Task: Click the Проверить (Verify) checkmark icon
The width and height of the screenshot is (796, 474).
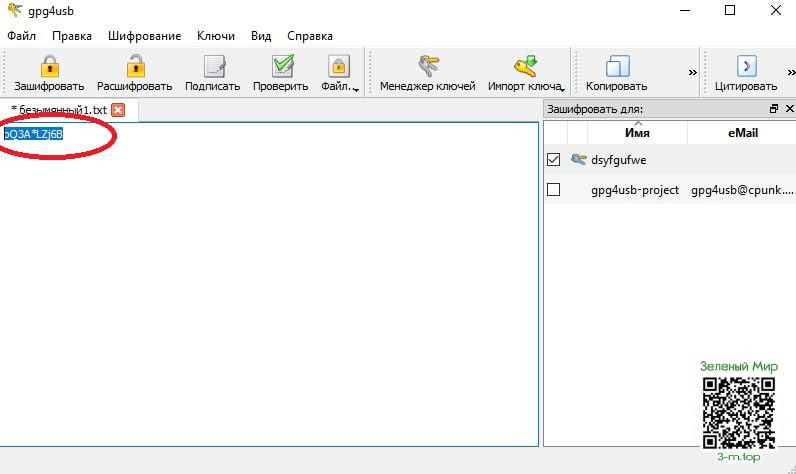Action: [x=281, y=67]
